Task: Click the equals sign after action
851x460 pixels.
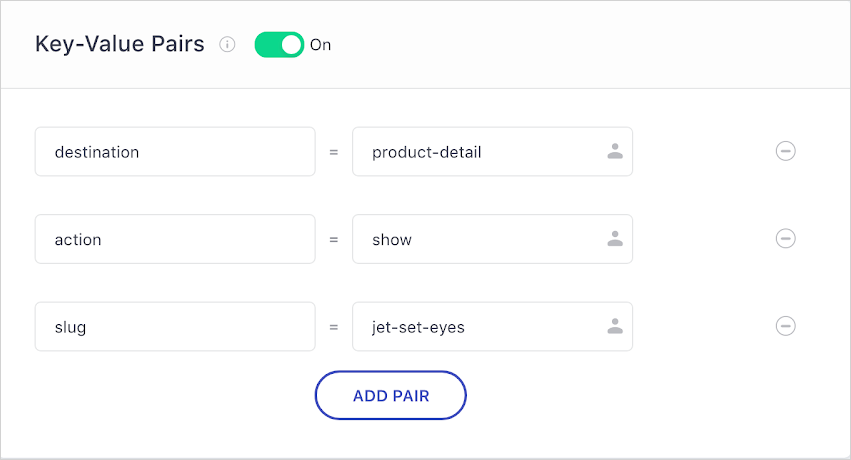Action: pos(334,239)
